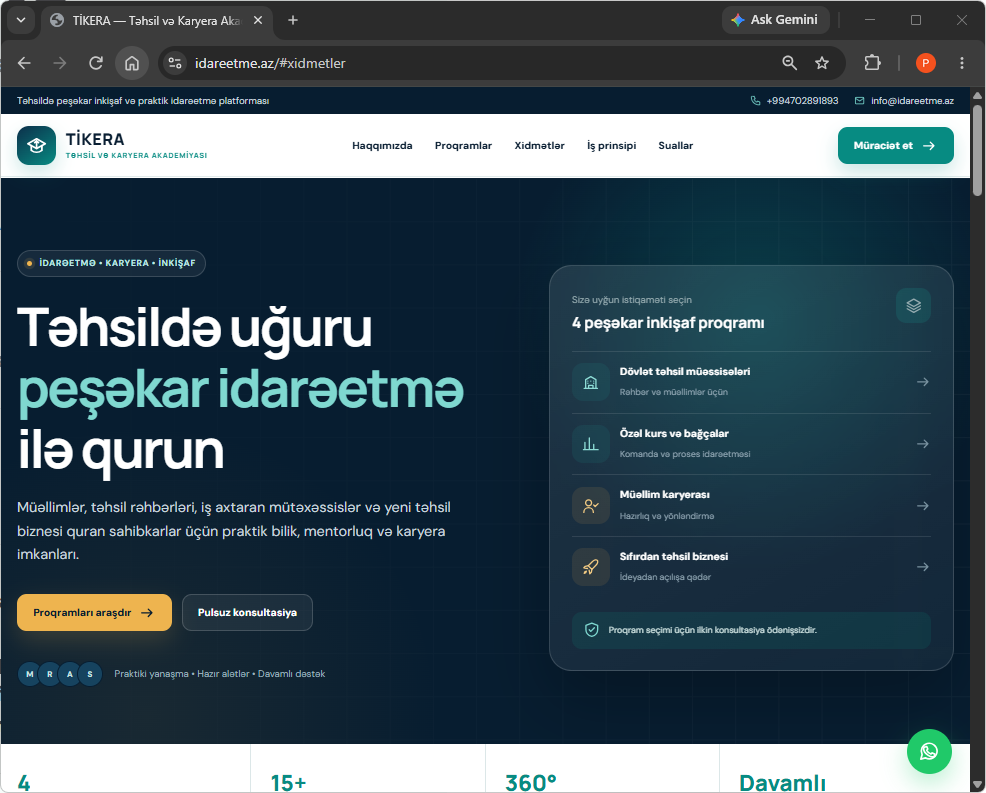Click the 360° statistic

pyautogui.click(x=531, y=782)
